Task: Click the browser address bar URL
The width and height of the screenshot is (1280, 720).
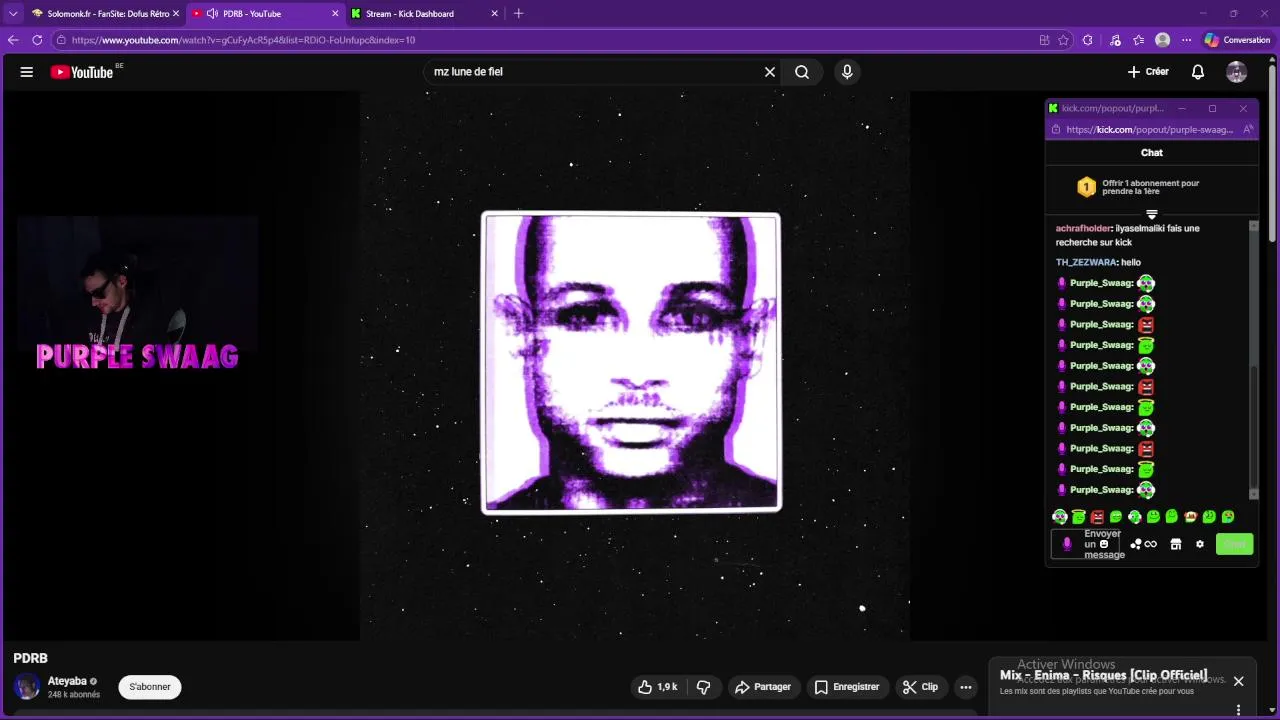Action: pos(243,40)
